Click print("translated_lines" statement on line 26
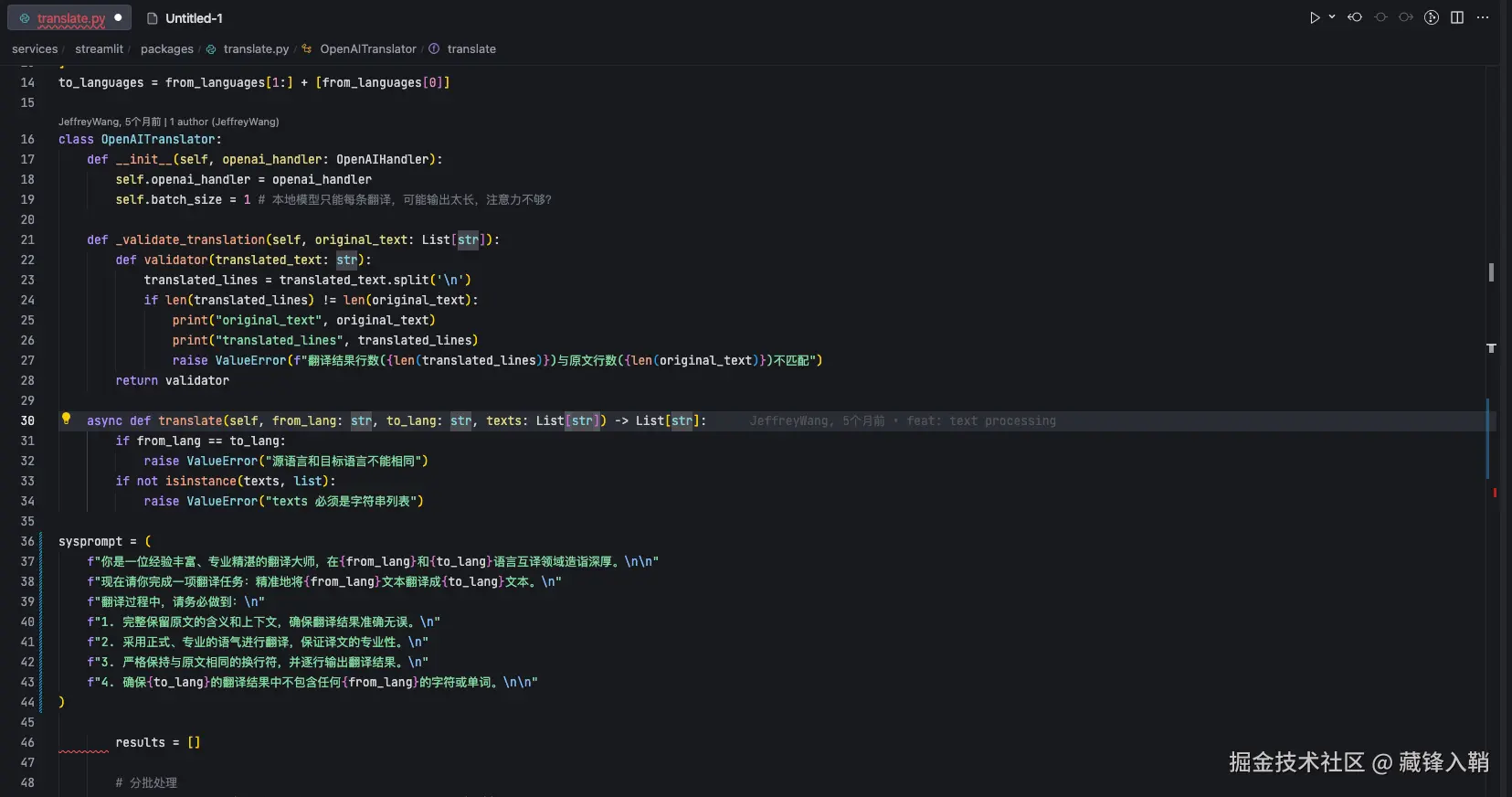This screenshot has width=1512, height=797. pyautogui.click(x=325, y=340)
